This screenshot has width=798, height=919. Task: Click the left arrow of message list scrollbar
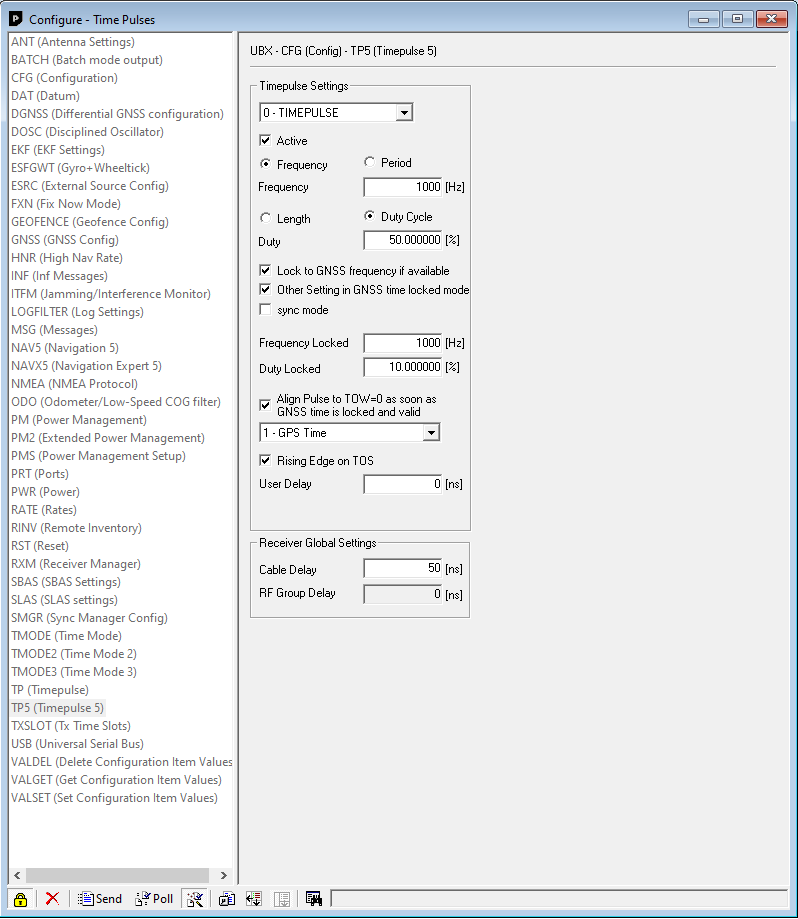(x=17, y=875)
